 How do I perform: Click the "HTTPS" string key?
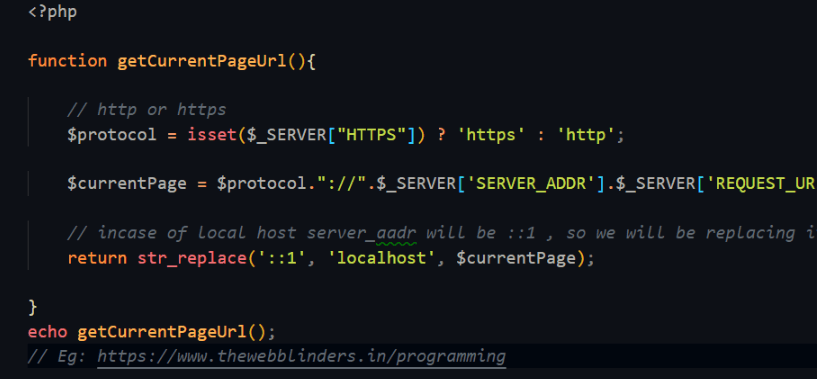[x=373, y=135]
